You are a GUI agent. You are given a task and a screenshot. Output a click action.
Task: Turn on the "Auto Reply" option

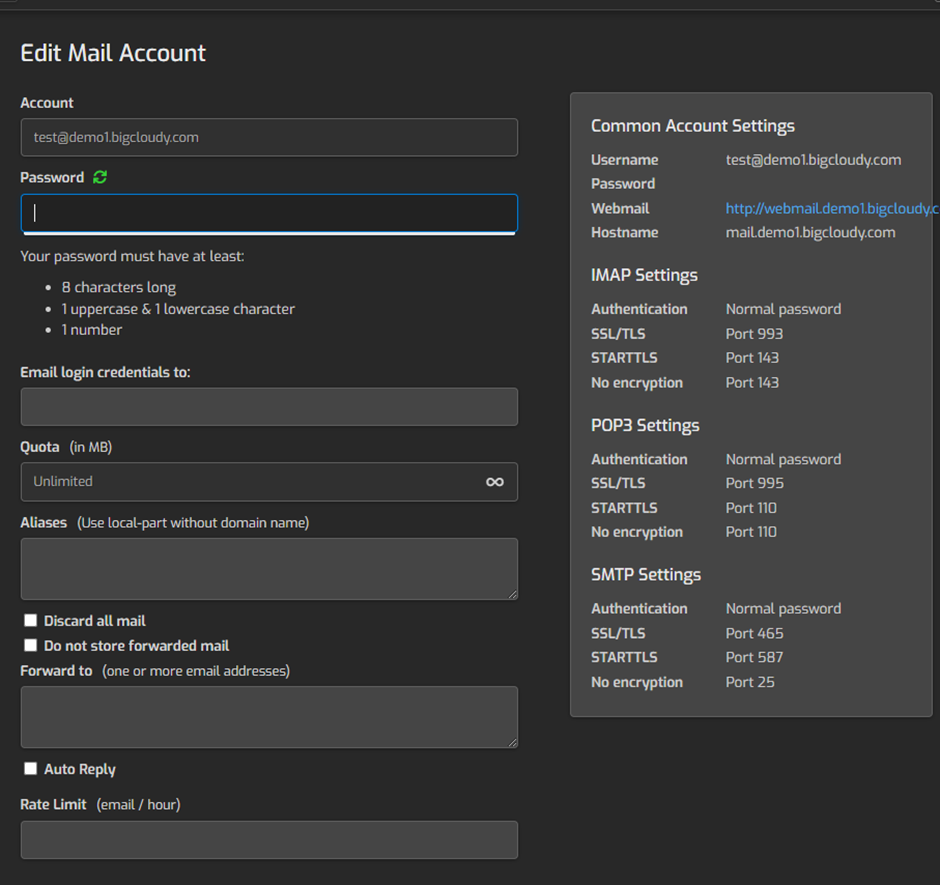coord(30,769)
